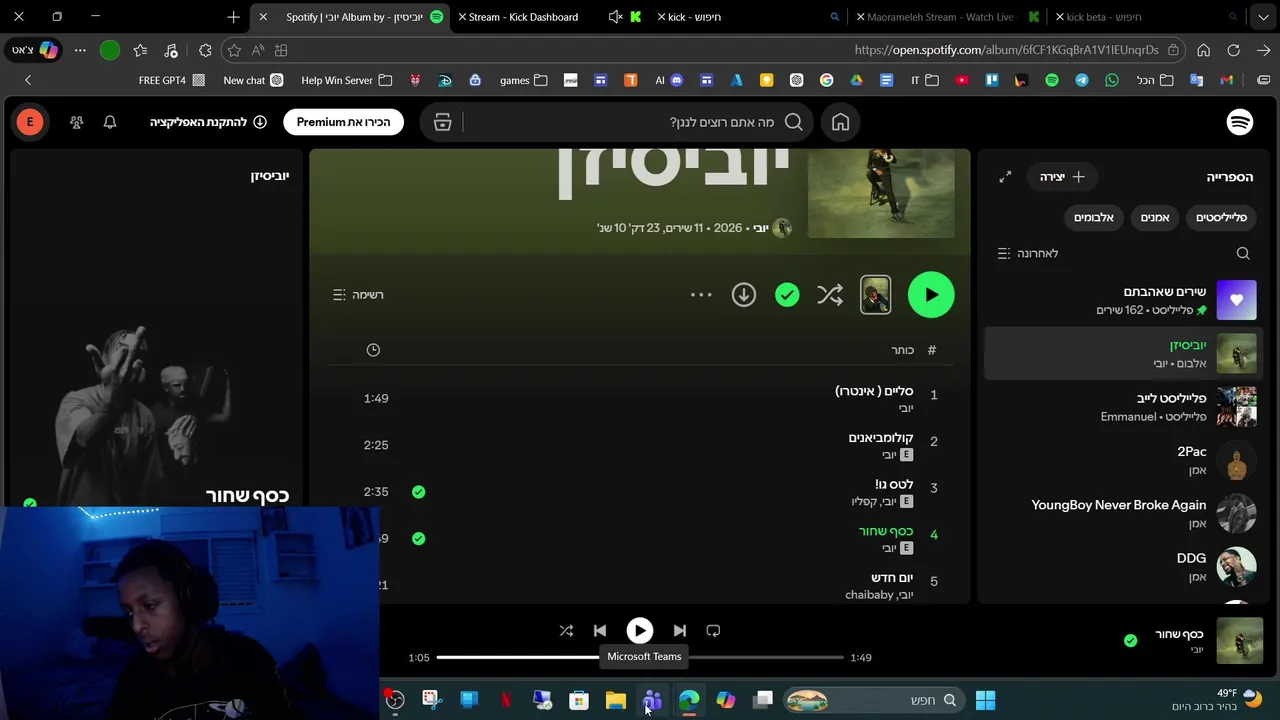Open the IT bookmarks folder
This screenshot has height=720, width=1280.
924,80
